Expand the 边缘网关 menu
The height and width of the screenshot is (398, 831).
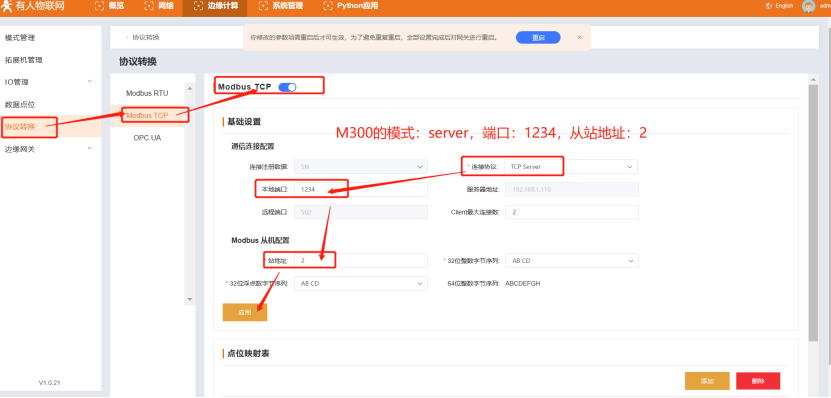pyautogui.click(x=51, y=149)
